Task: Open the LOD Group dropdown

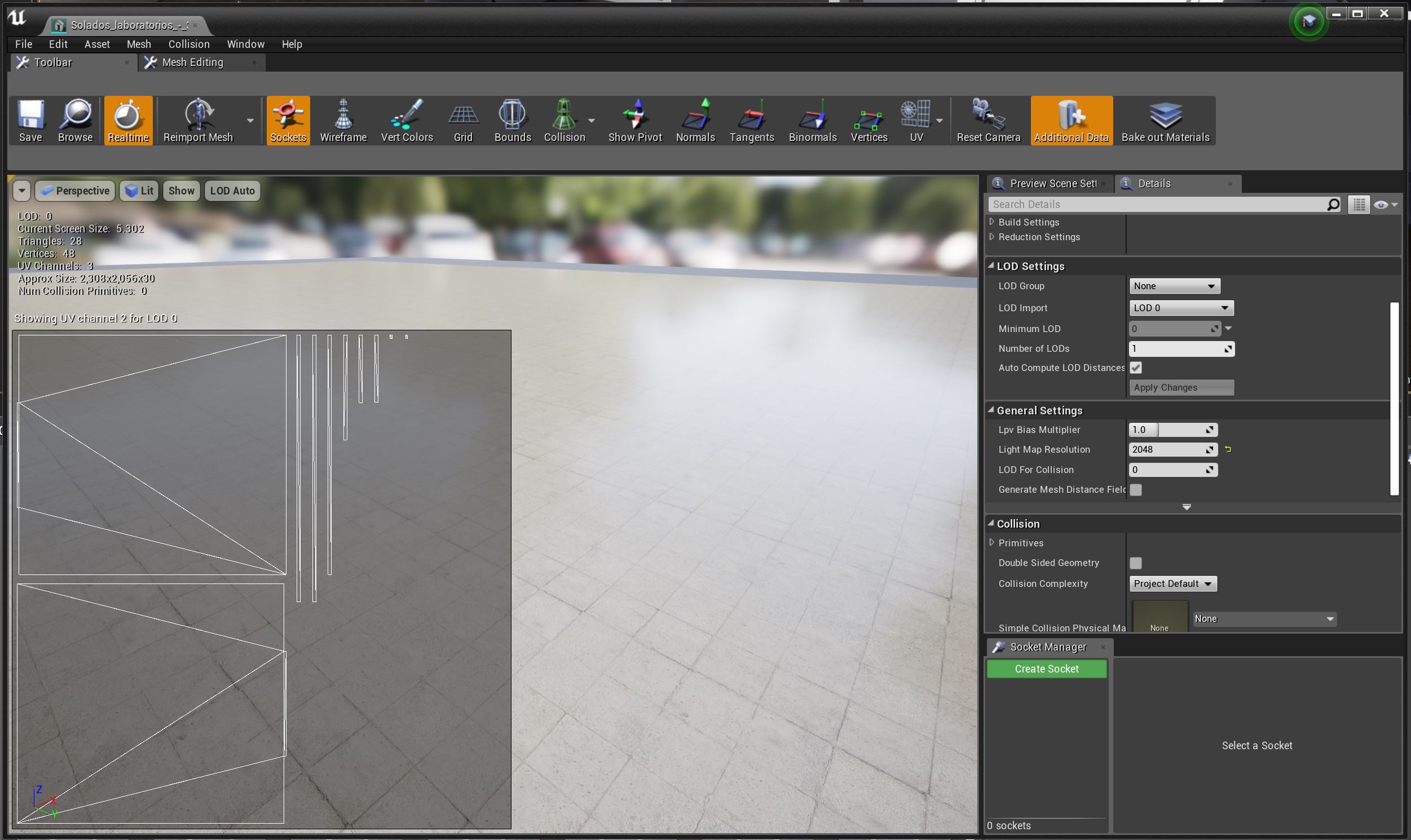Action: 1174,286
